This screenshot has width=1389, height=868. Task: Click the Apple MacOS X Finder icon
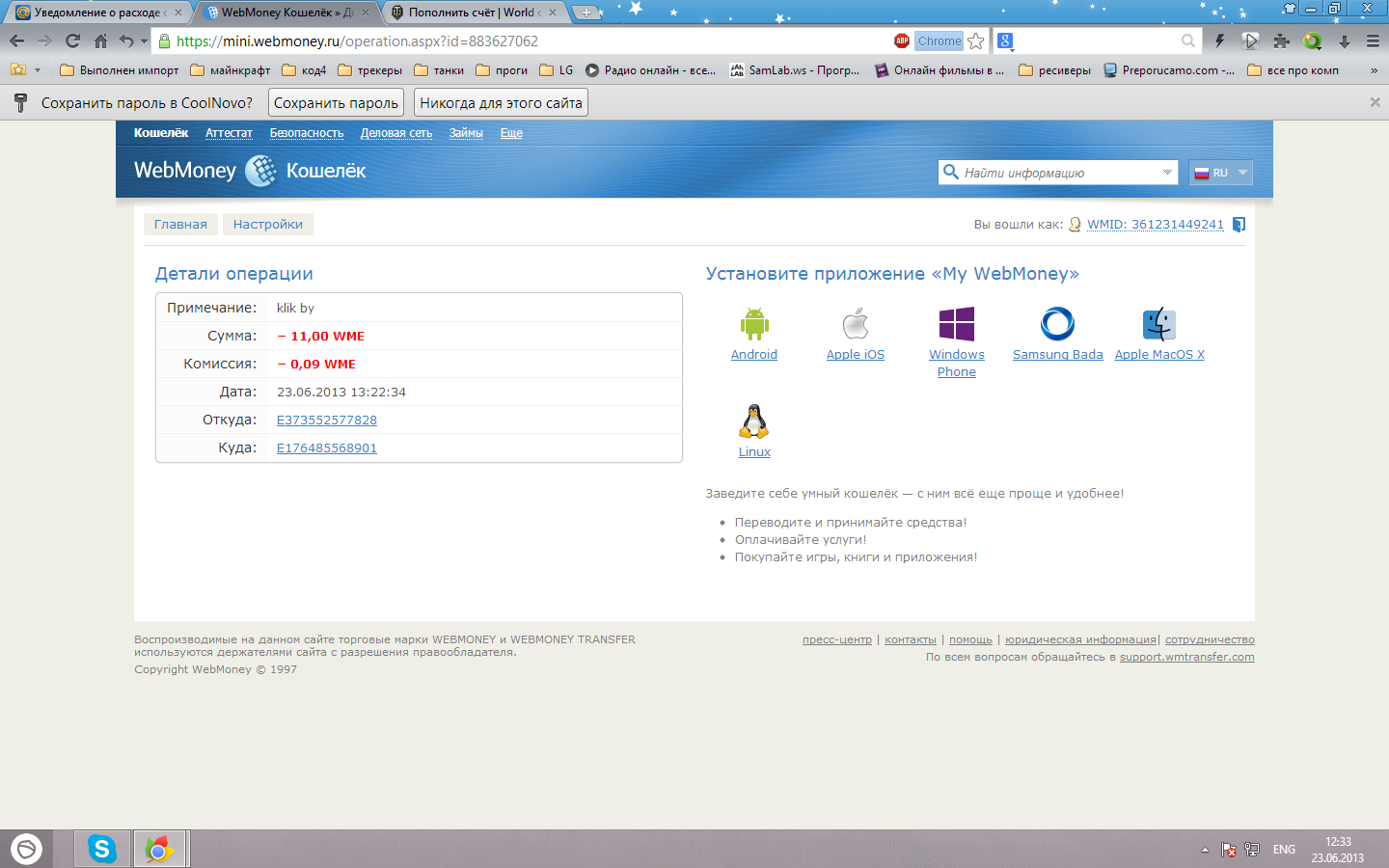pos(1159,324)
